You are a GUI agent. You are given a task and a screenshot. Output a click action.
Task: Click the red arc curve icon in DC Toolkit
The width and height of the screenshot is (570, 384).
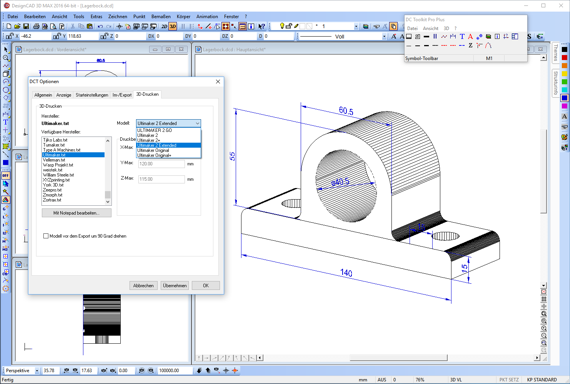(488, 45)
